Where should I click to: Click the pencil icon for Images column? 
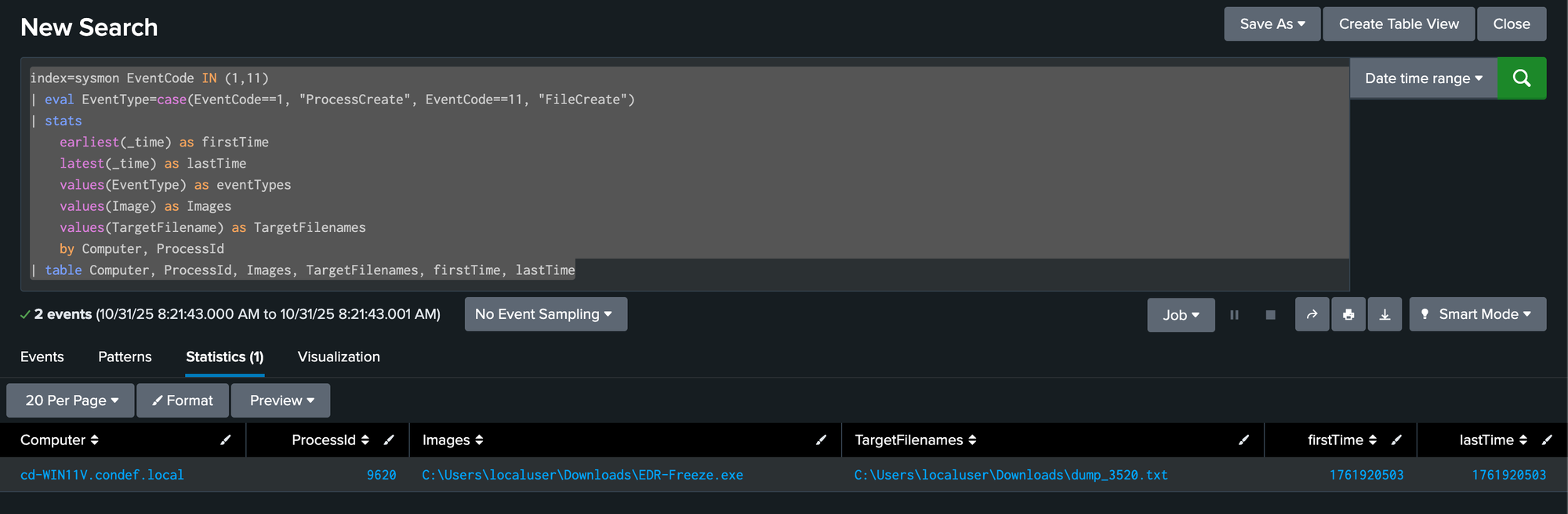click(x=821, y=440)
